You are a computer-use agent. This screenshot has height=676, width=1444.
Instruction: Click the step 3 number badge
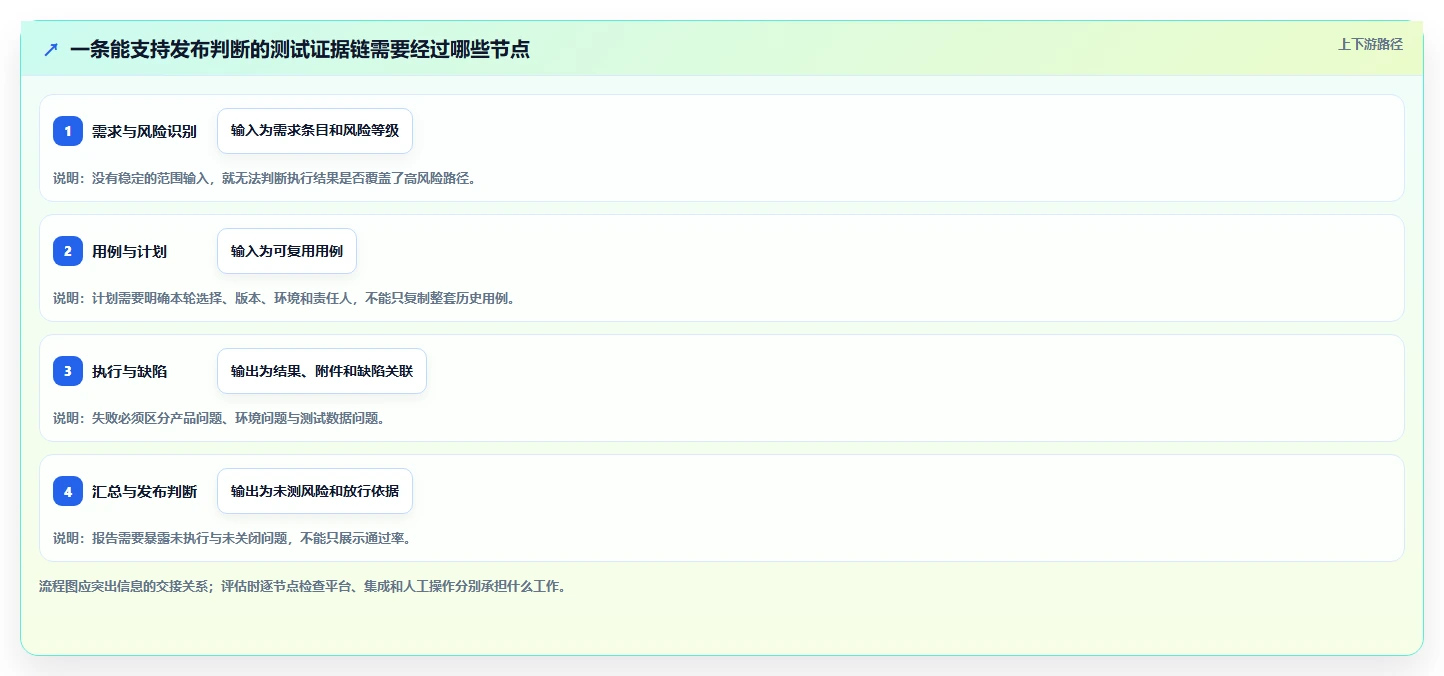(x=68, y=371)
